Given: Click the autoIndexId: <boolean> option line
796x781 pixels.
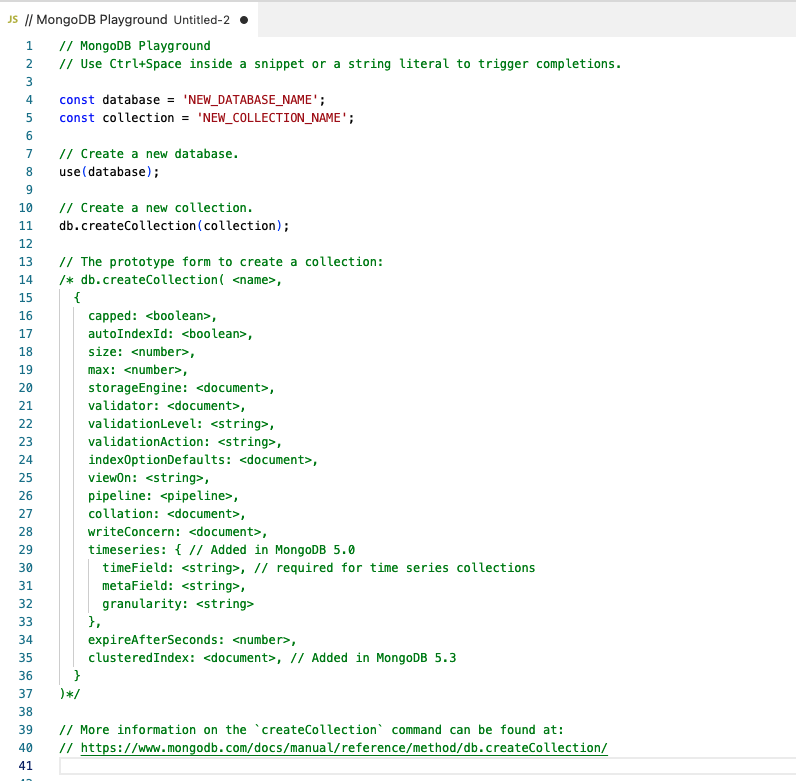Looking at the screenshot, I should tap(170, 334).
